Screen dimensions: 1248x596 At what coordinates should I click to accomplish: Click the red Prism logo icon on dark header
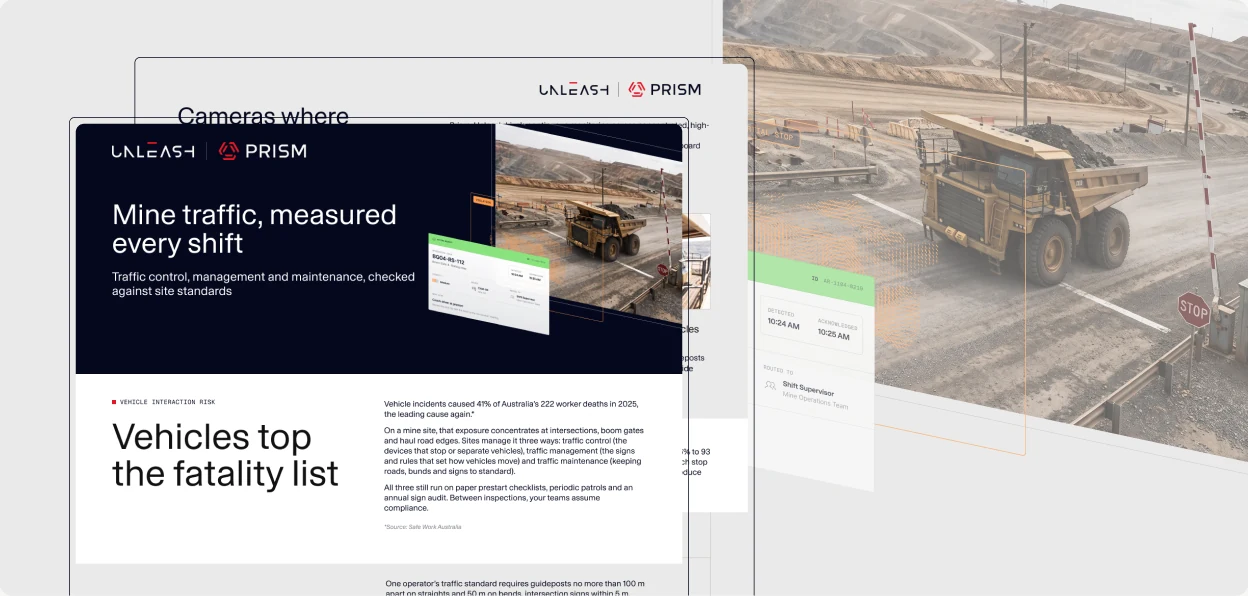228,151
